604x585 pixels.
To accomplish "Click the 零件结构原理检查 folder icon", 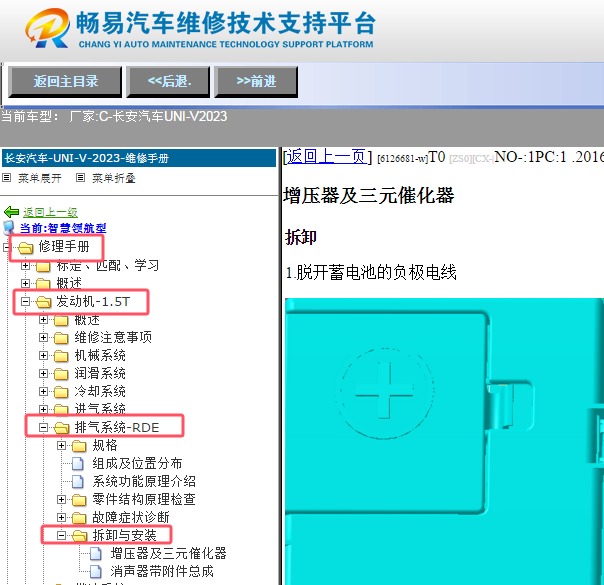I will click(79, 500).
